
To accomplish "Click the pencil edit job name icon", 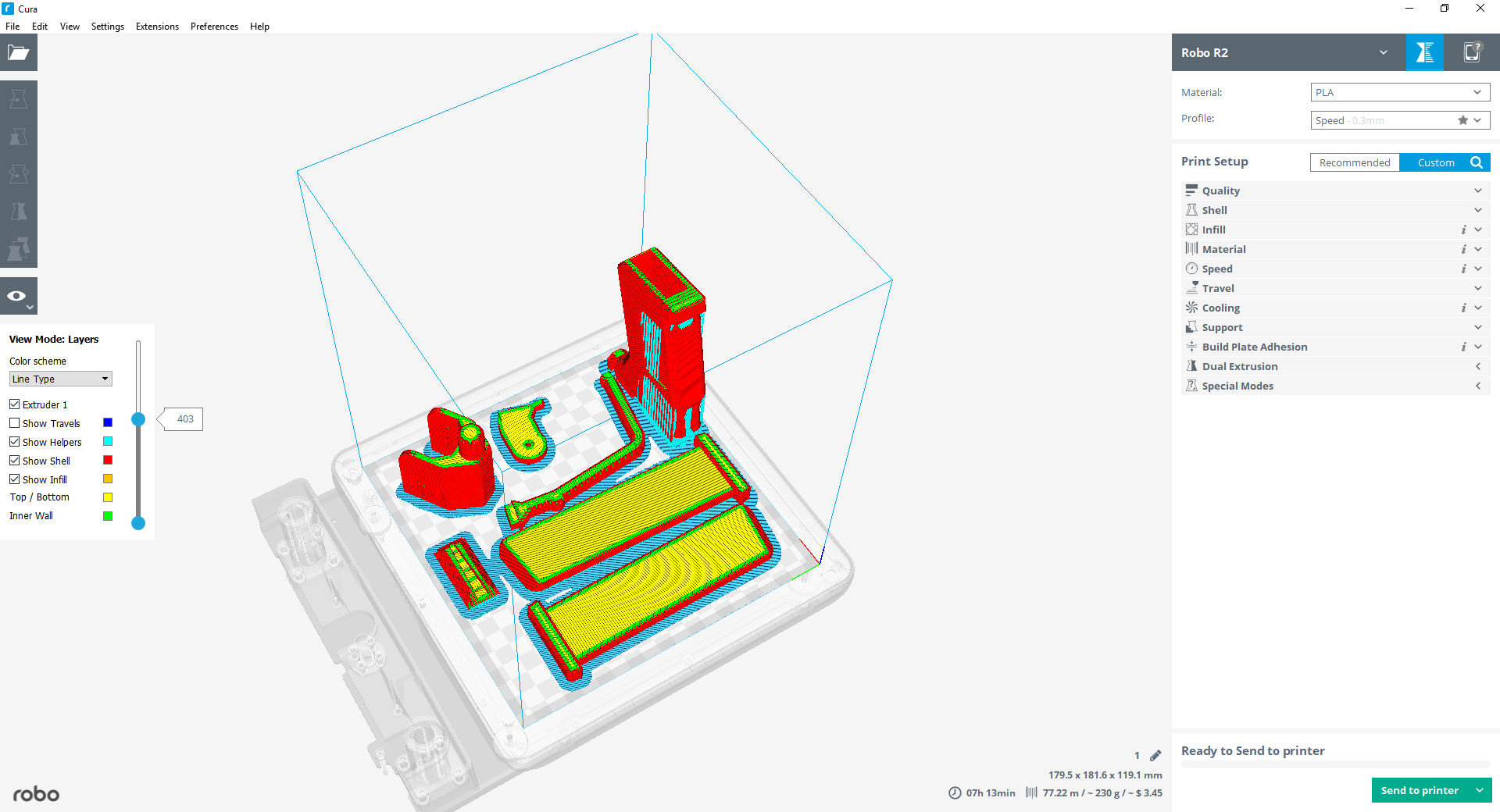I will [1155, 755].
